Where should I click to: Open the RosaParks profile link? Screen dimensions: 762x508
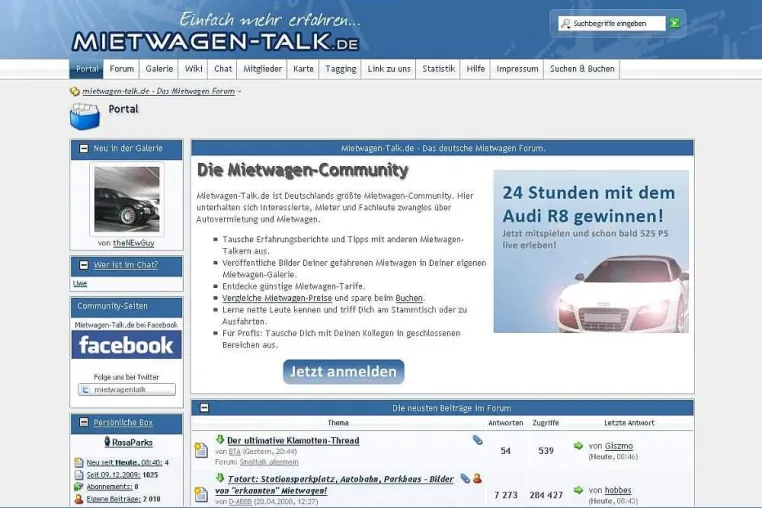coord(132,442)
